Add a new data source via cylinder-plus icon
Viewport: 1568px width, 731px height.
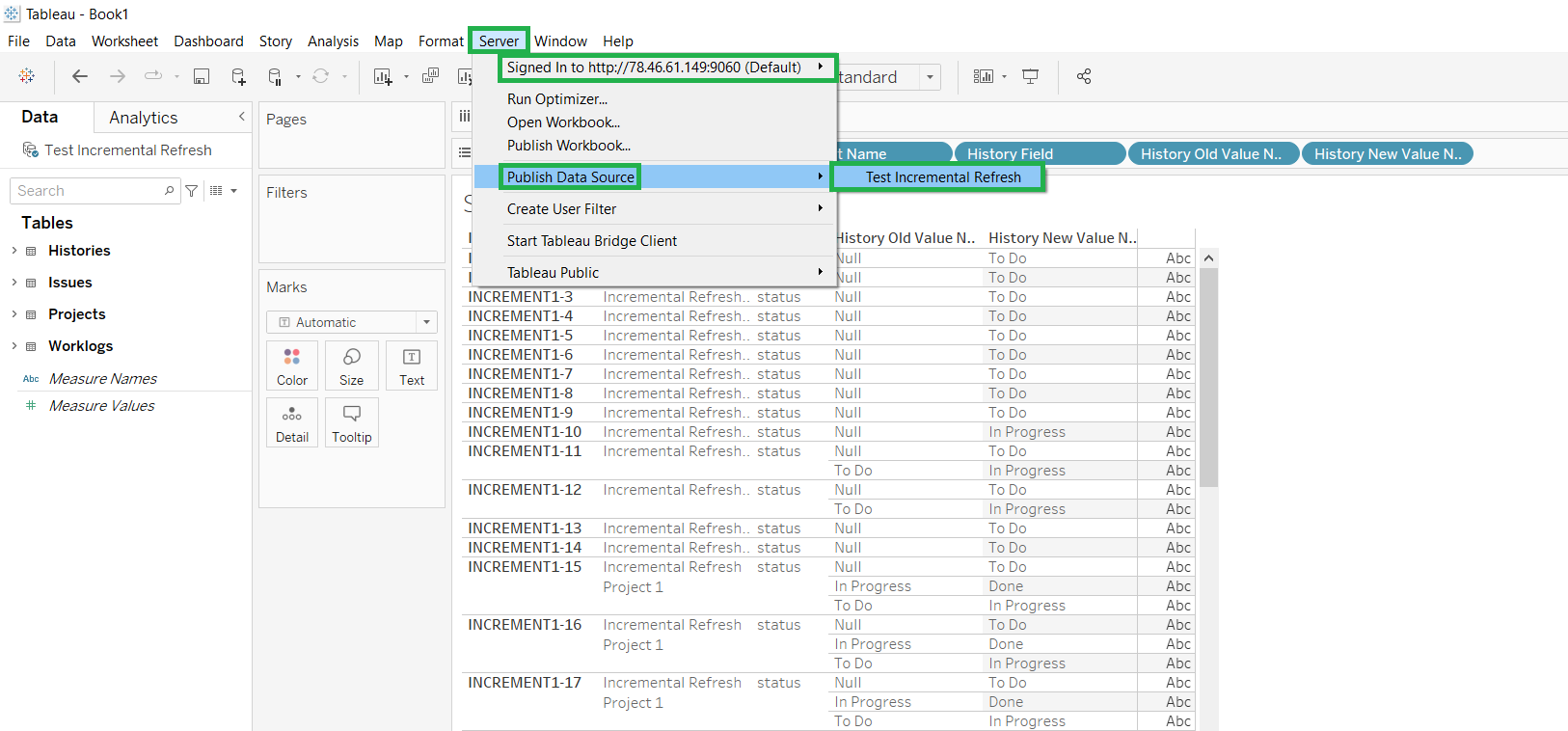pyautogui.click(x=238, y=76)
